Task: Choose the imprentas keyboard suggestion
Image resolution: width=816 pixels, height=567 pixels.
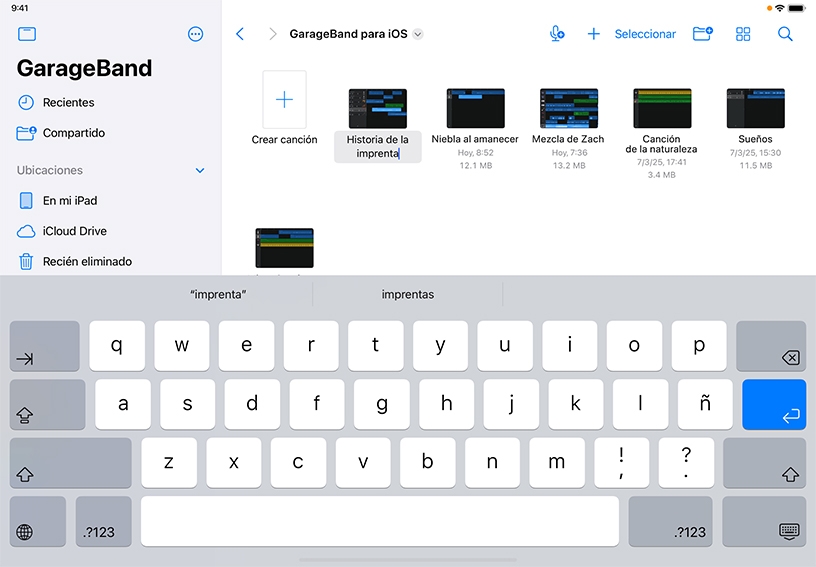Action: pos(407,294)
